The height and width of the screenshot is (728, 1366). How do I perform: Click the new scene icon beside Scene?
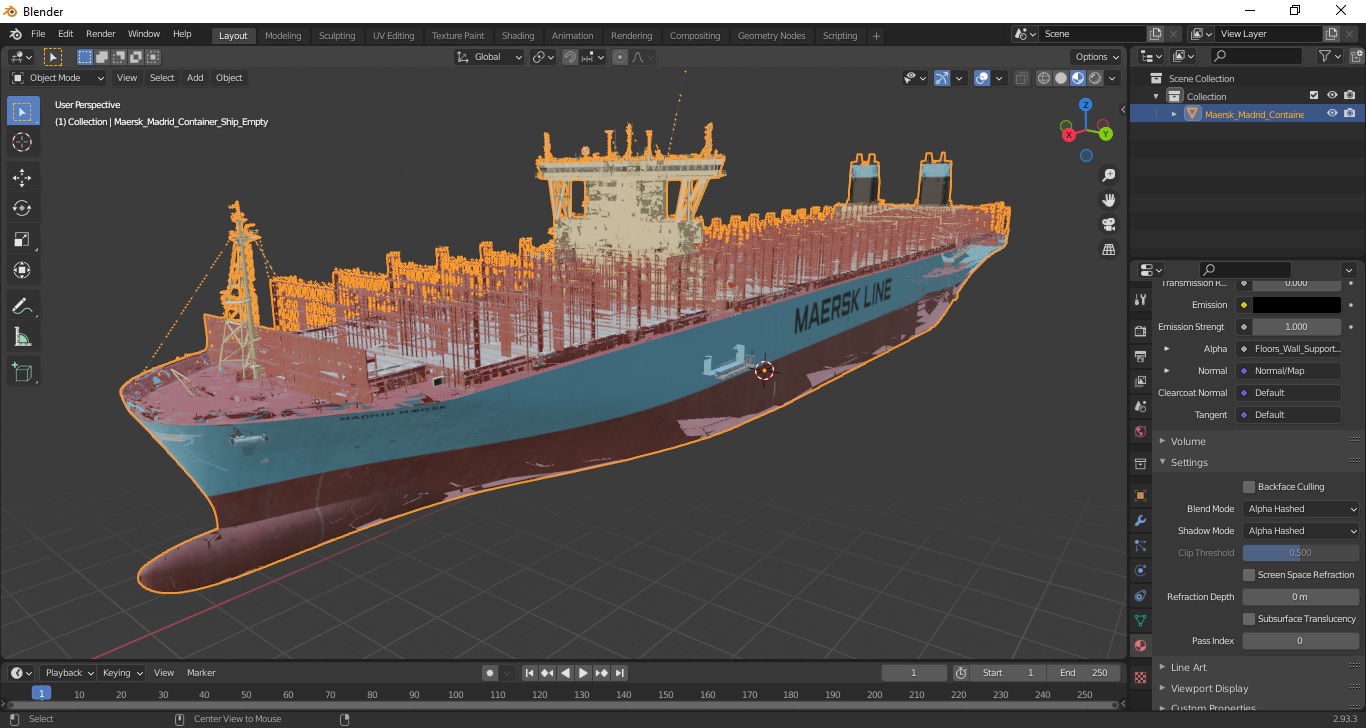point(1156,34)
